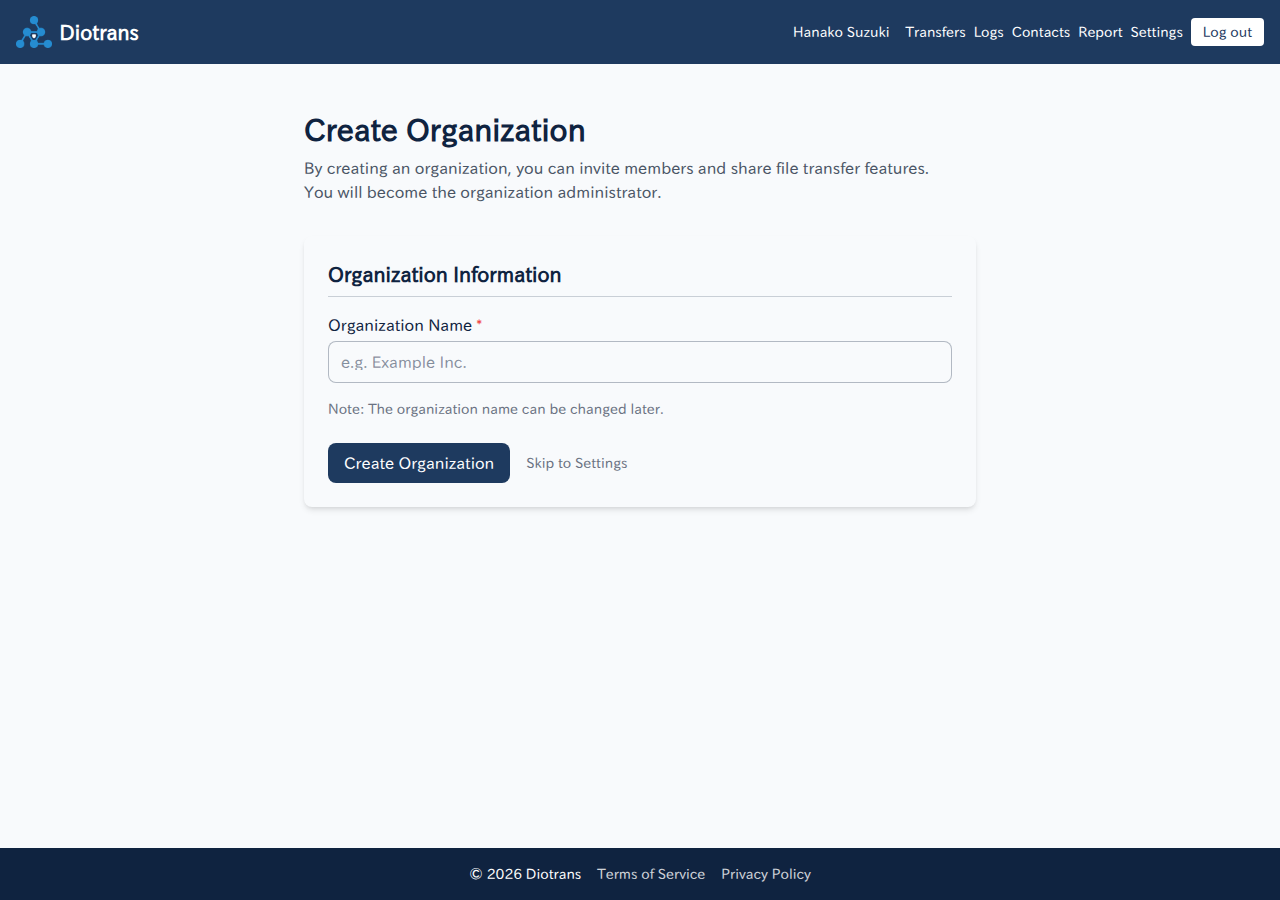Open Settings from the navbar
This screenshot has width=1280, height=900.
(x=1157, y=32)
